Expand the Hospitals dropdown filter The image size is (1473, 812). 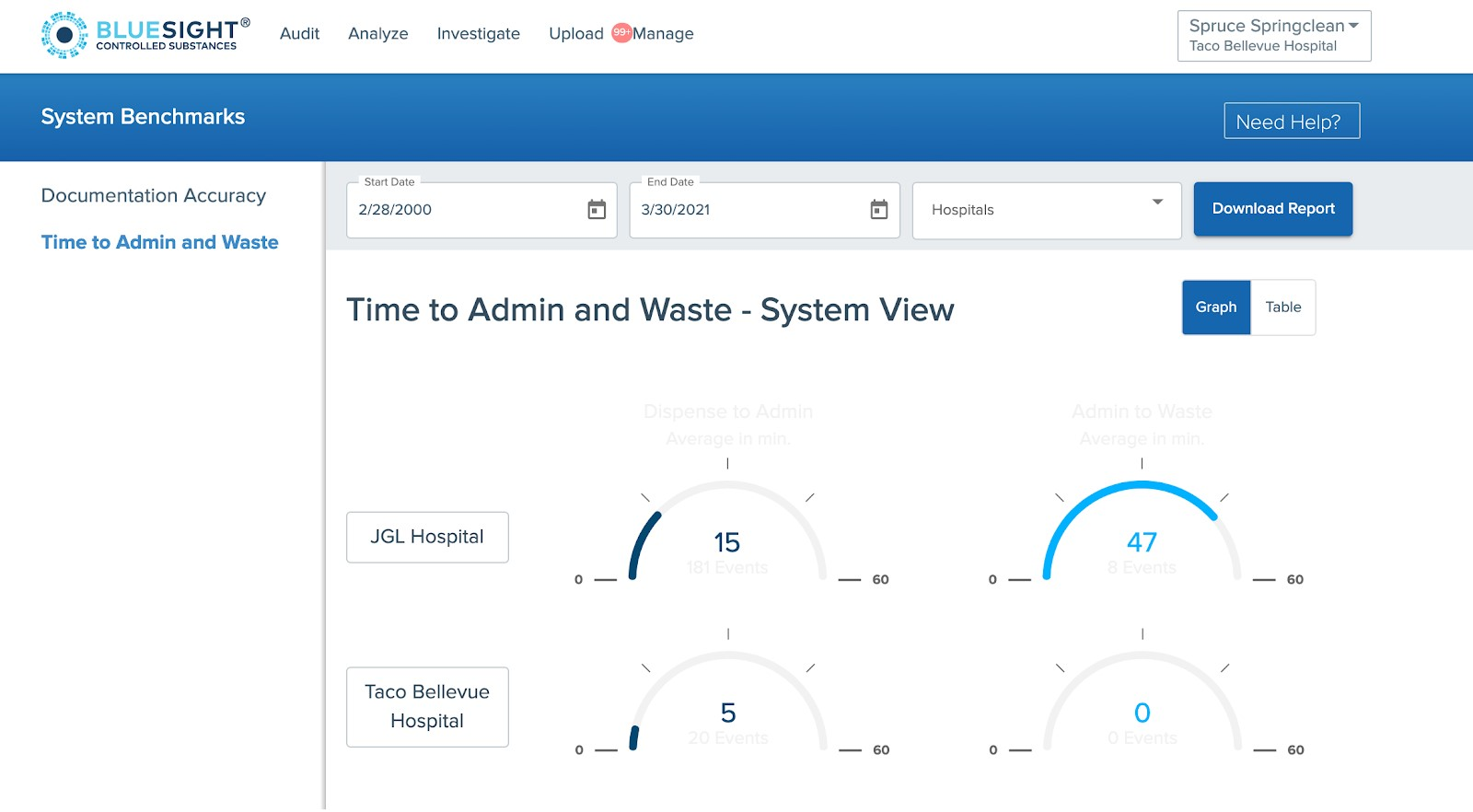(x=1047, y=210)
